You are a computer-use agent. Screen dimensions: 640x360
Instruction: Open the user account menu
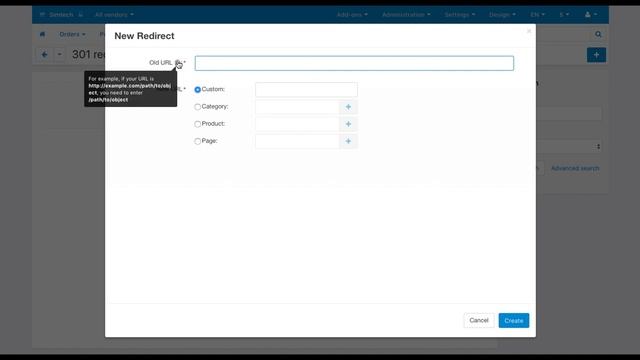coord(591,15)
